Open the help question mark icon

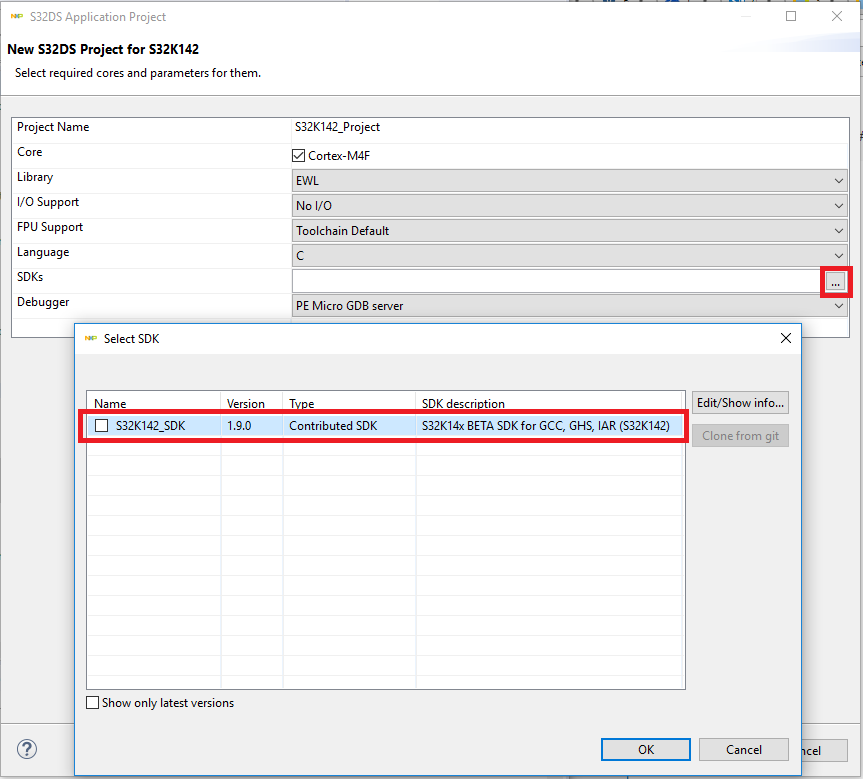(27, 749)
